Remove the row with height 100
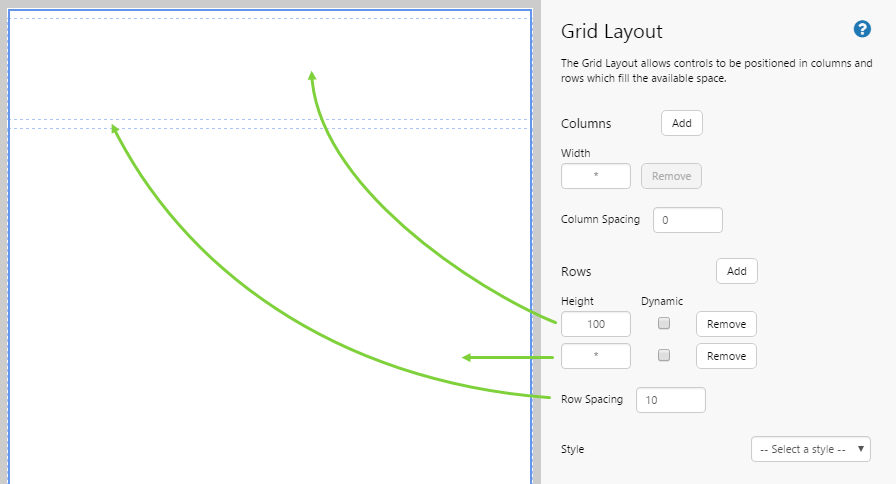The width and height of the screenshot is (896, 484). pyautogui.click(x=726, y=324)
